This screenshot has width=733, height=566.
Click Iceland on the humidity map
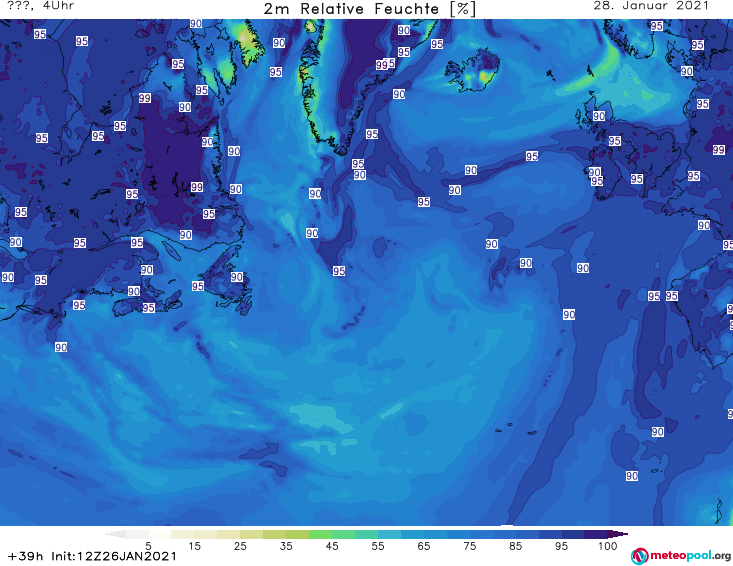coord(472,72)
